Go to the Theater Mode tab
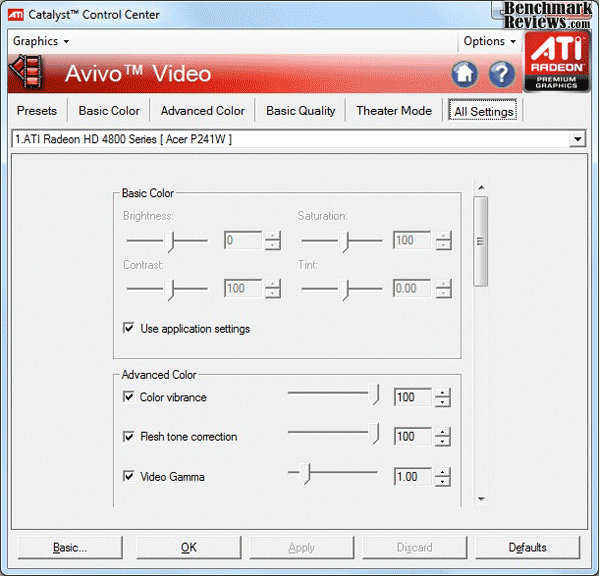Viewport: 600px width, 576px height. point(394,111)
